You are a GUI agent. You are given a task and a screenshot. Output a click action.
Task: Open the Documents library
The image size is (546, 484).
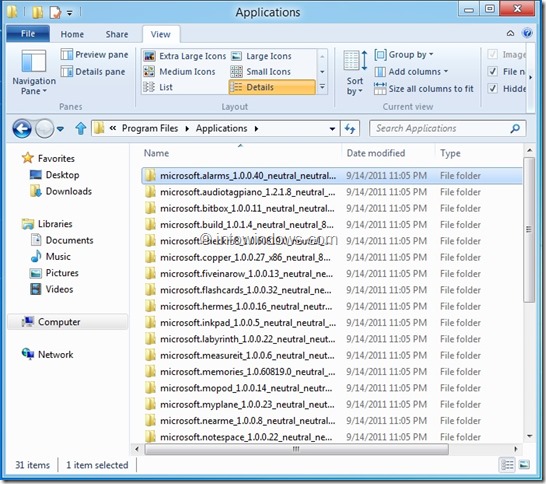click(x=62, y=240)
